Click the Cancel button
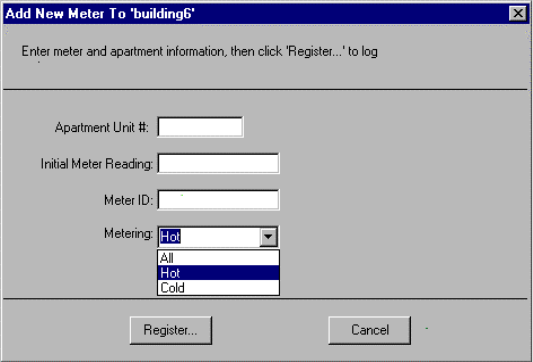The height and width of the screenshot is (362, 533). 369,330
